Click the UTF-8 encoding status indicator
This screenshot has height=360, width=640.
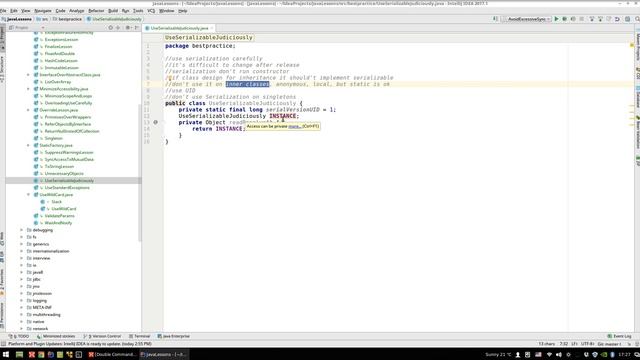(587, 344)
